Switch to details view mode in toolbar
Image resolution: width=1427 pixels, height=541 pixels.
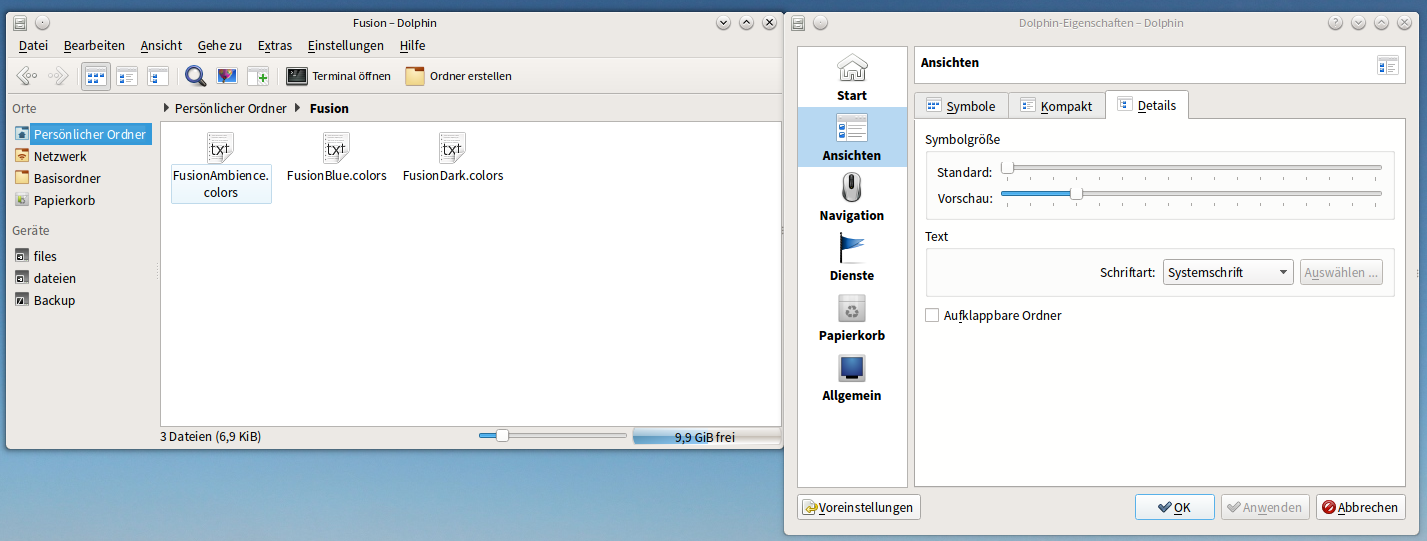[157, 76]
